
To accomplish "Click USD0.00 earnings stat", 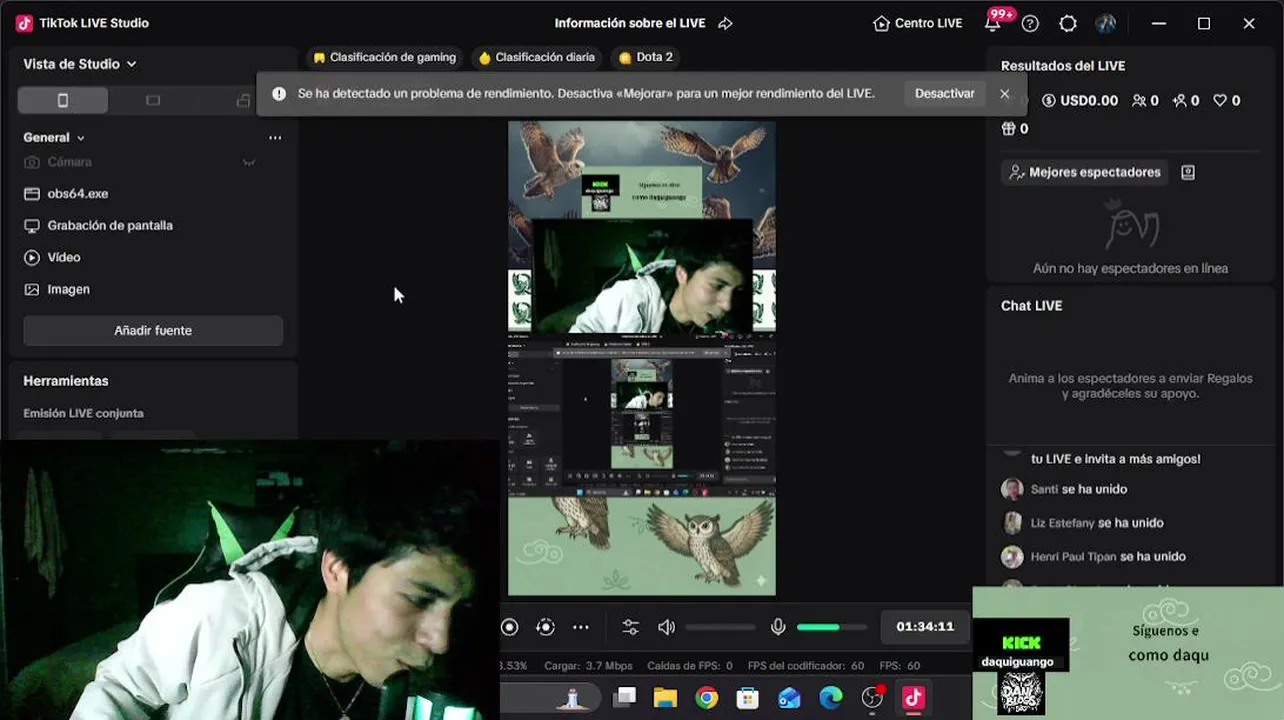I will pyautogui.click(x=1080, y=101).
